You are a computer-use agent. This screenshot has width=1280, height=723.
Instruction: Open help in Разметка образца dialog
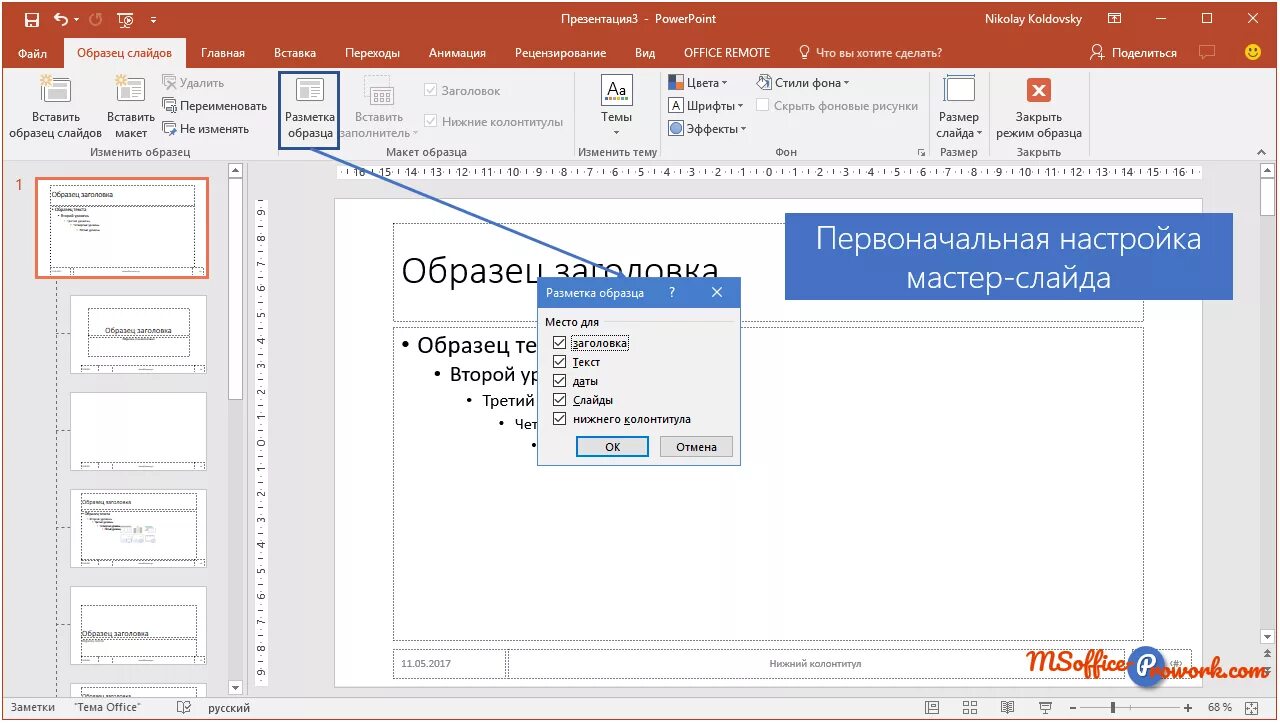click(x=671, y=293)
